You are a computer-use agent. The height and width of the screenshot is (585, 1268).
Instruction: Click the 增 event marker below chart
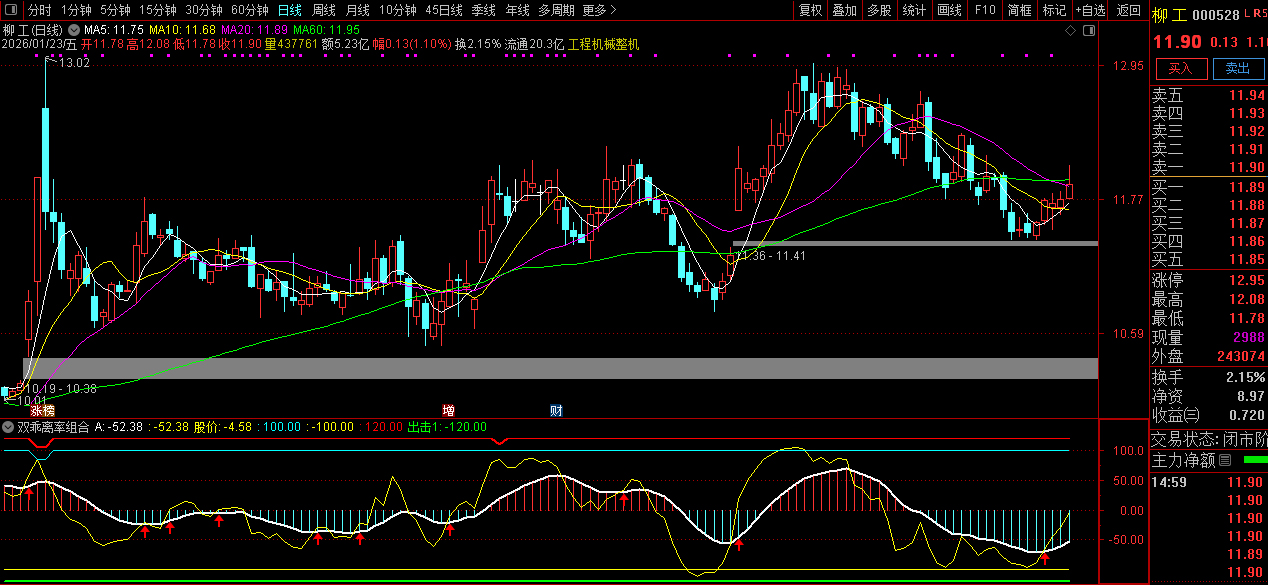449,411
